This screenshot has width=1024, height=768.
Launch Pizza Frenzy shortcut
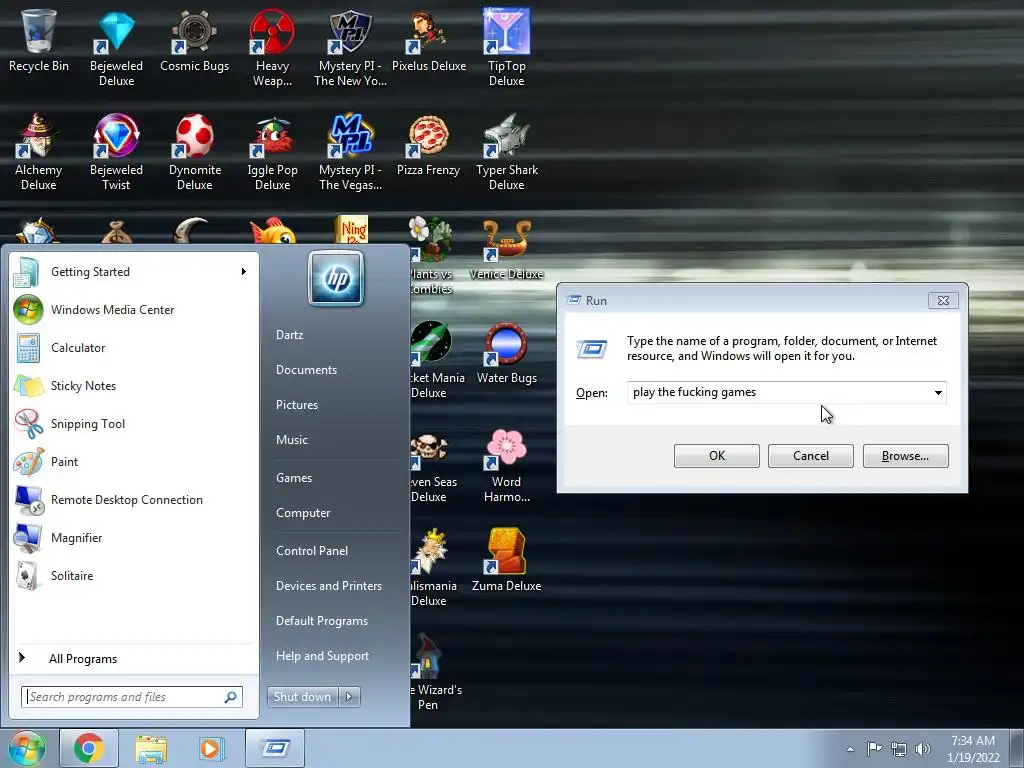tap(428, 145)
